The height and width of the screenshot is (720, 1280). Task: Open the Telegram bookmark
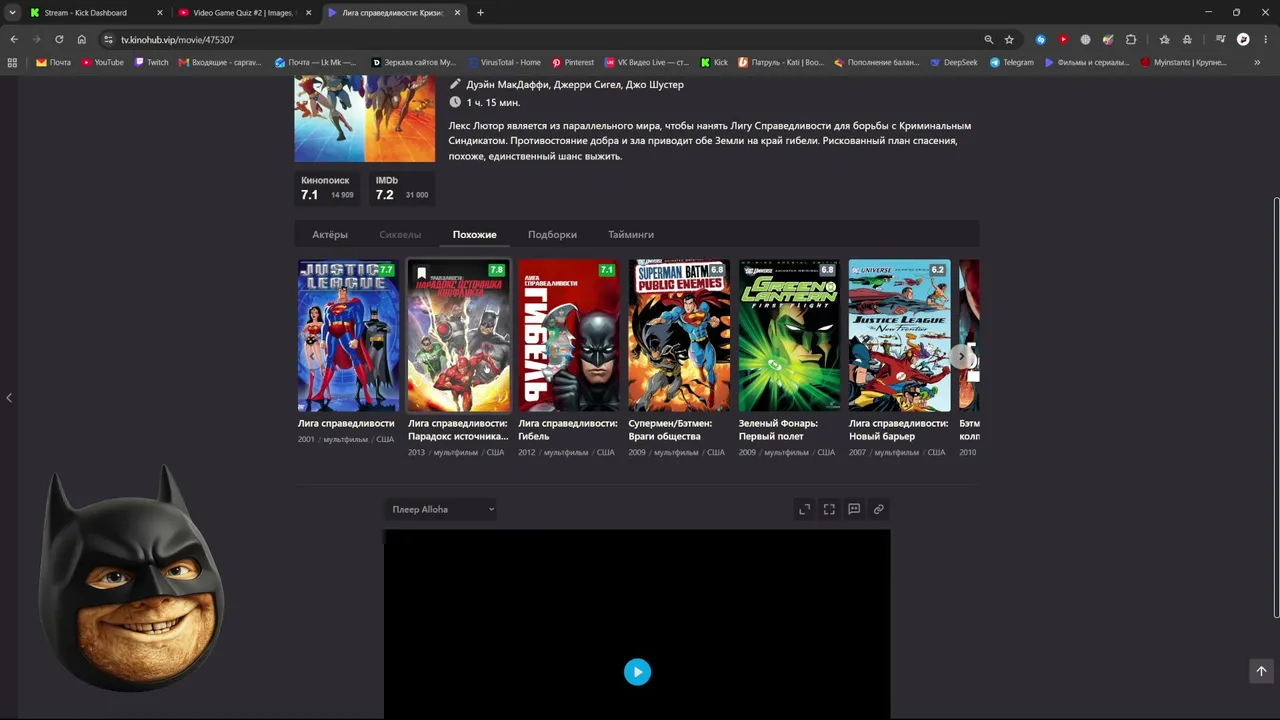(x=1012, y=62)
